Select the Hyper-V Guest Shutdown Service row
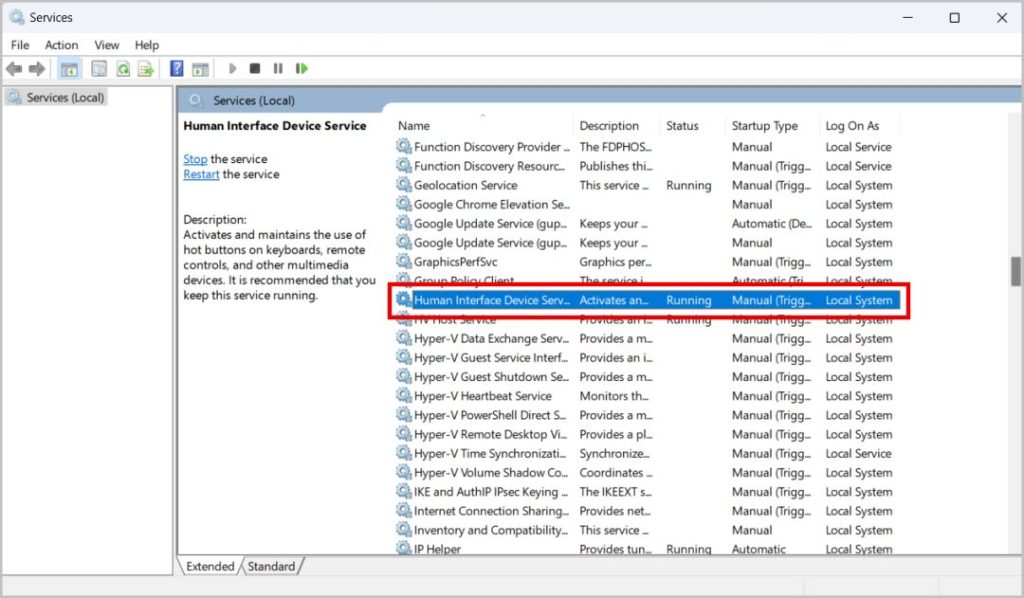Viewport: 1024px width, 598px height. point(647,377)
